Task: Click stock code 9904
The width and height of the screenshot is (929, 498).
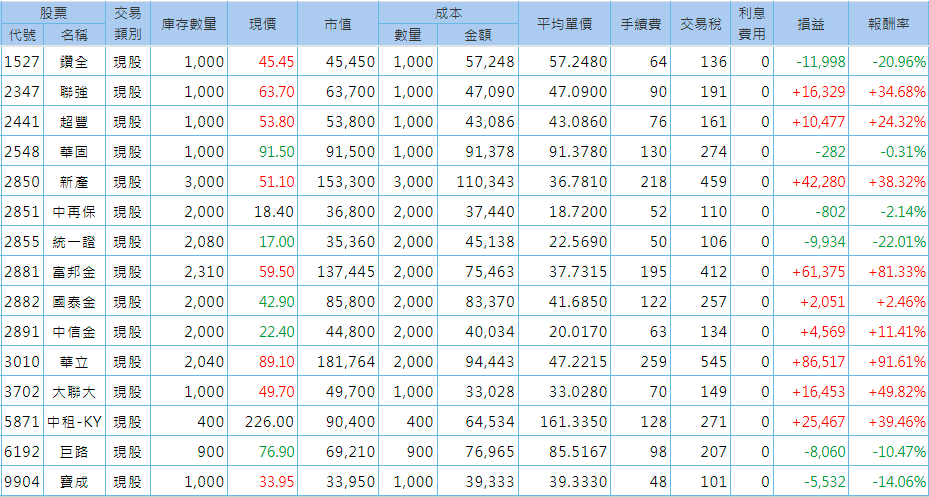Action: click(22, 482)
